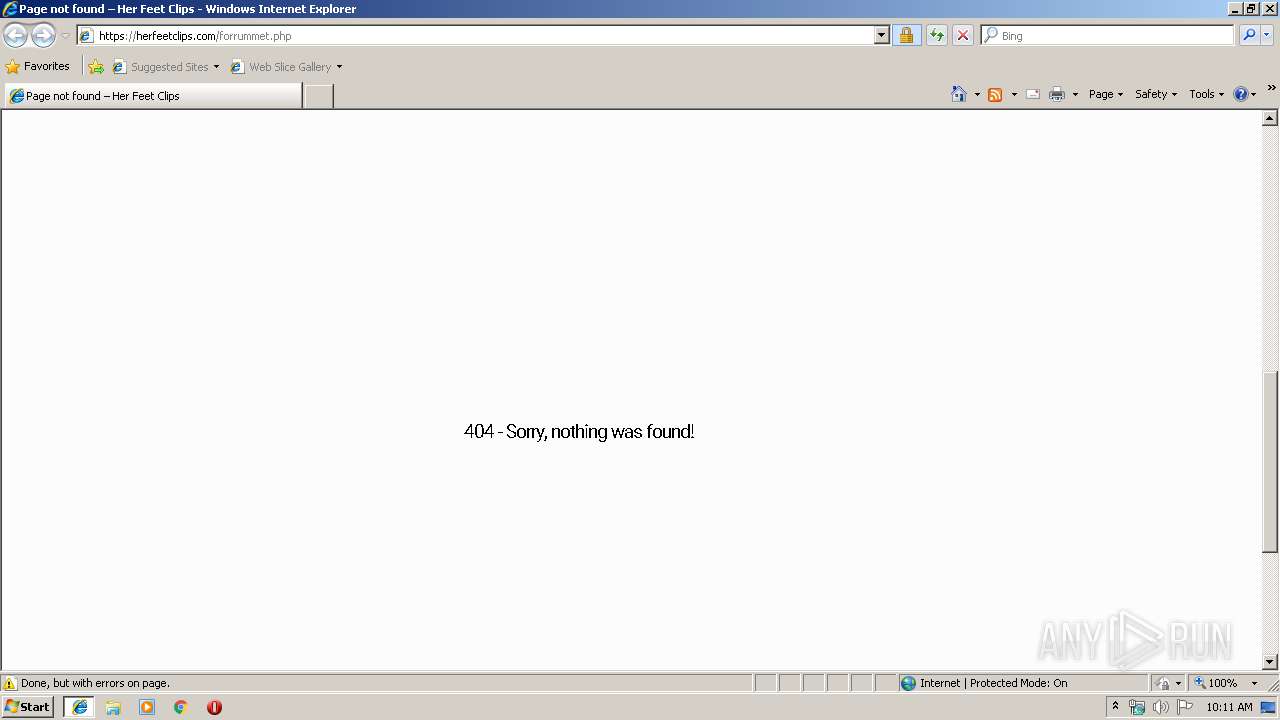Expand Web Slice Gallery dropdown arrow
1280x720 pixels.
click(340, 67)
